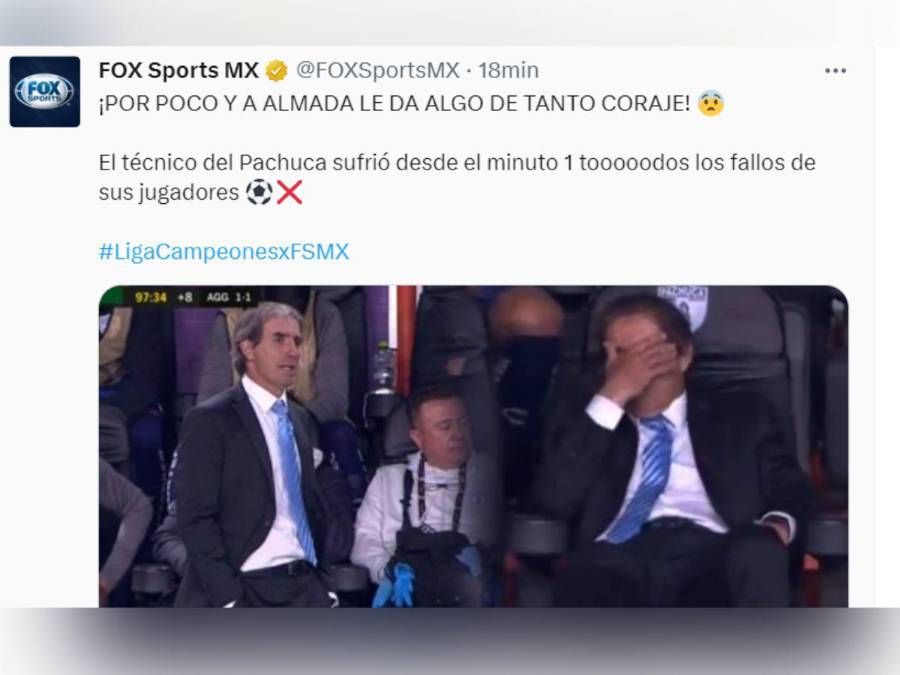This screenshot has width=900, height=675.
Task: Open the FOX Sports MX account name
Action: click(179, 70)
